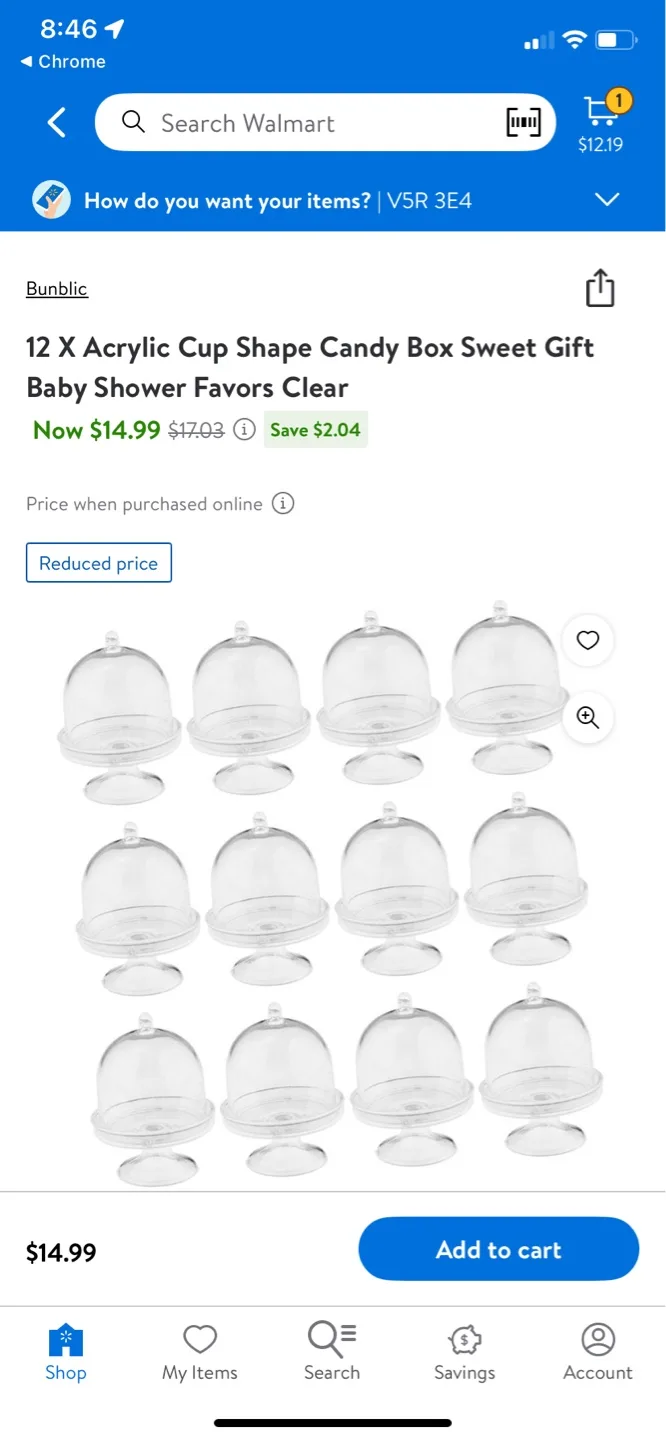Tap the Search Walmart input field
The width and height of the screenshot is (666, 1440).
[300, 122]
